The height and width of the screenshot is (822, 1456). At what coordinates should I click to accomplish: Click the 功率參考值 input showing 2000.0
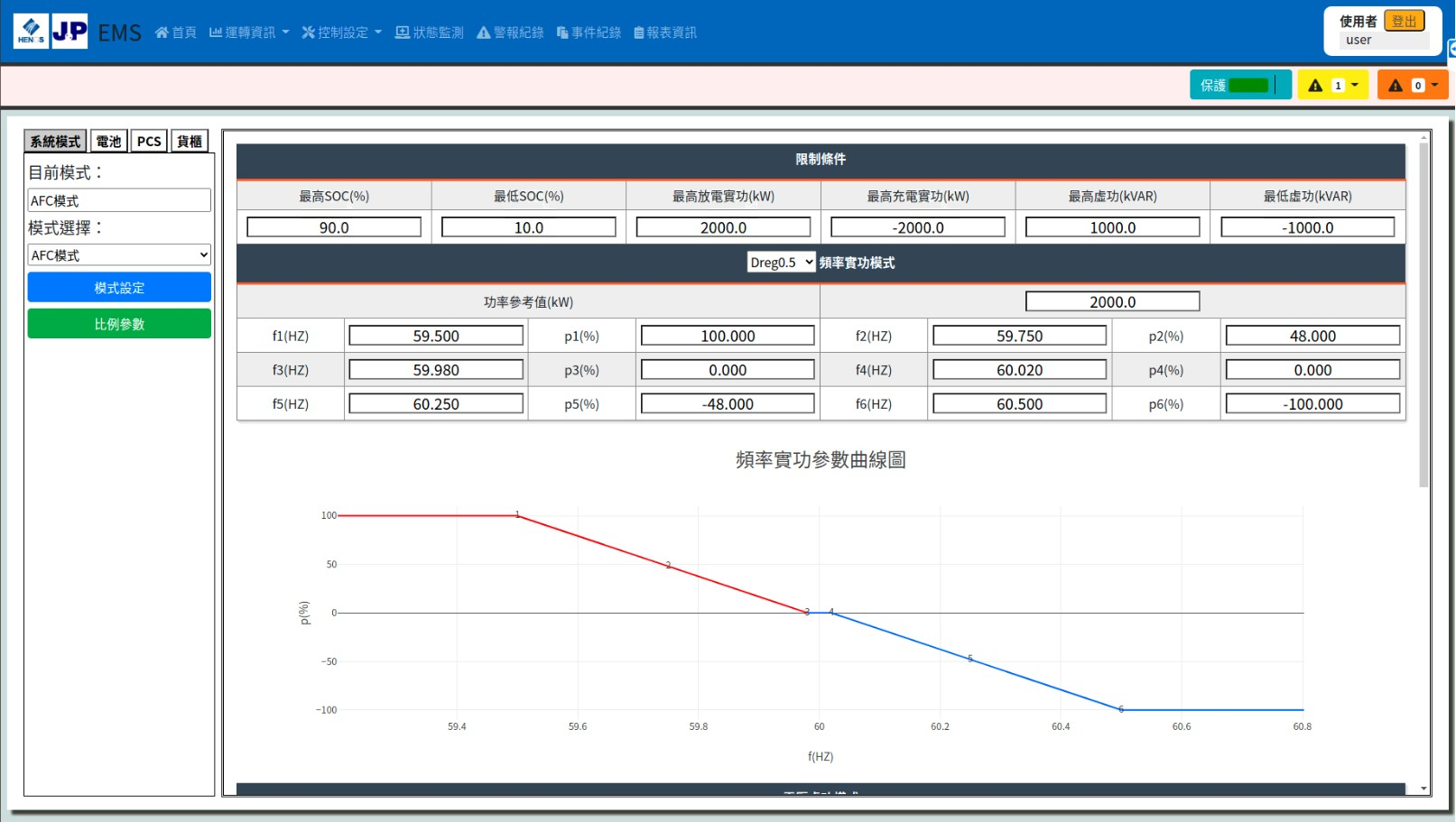tap(1111, 300)
